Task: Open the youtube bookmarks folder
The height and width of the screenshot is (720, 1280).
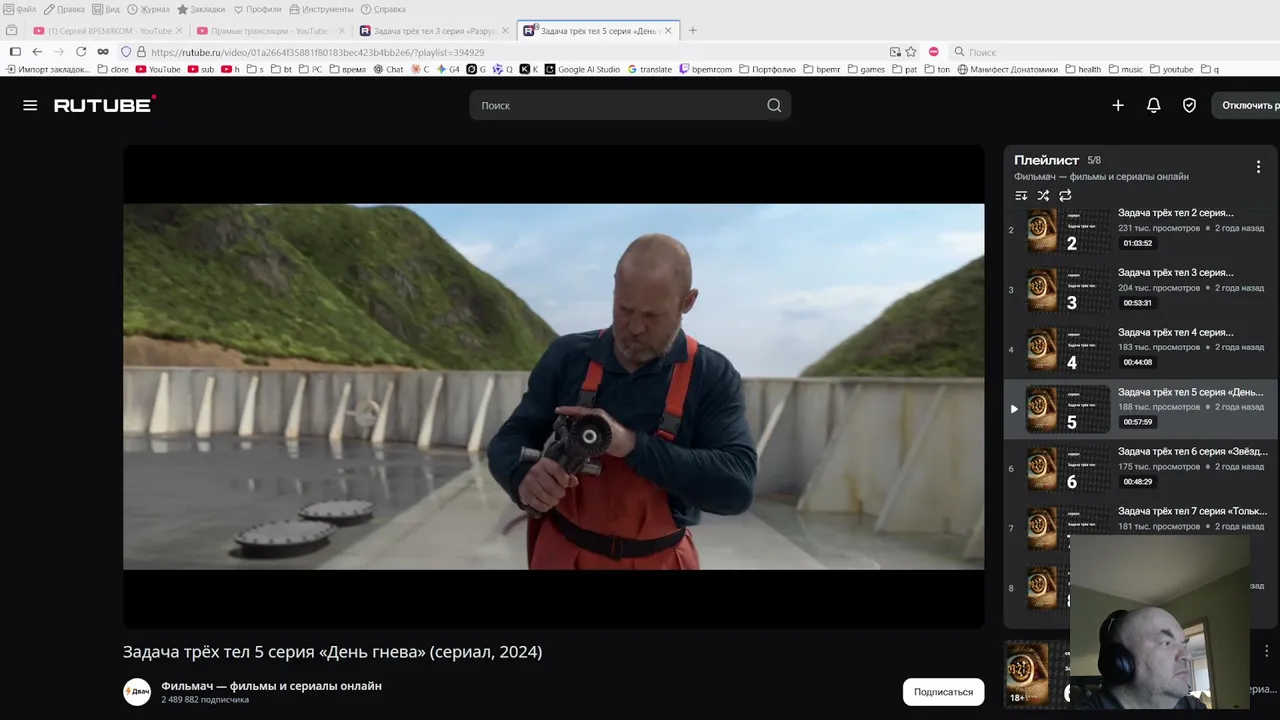Action: coord(1171,70)
